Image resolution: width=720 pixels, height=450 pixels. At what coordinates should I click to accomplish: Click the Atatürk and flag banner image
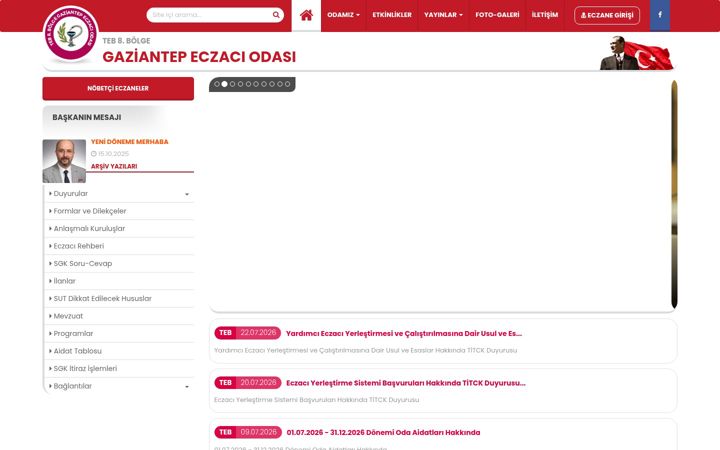click(x=636, y=53)
